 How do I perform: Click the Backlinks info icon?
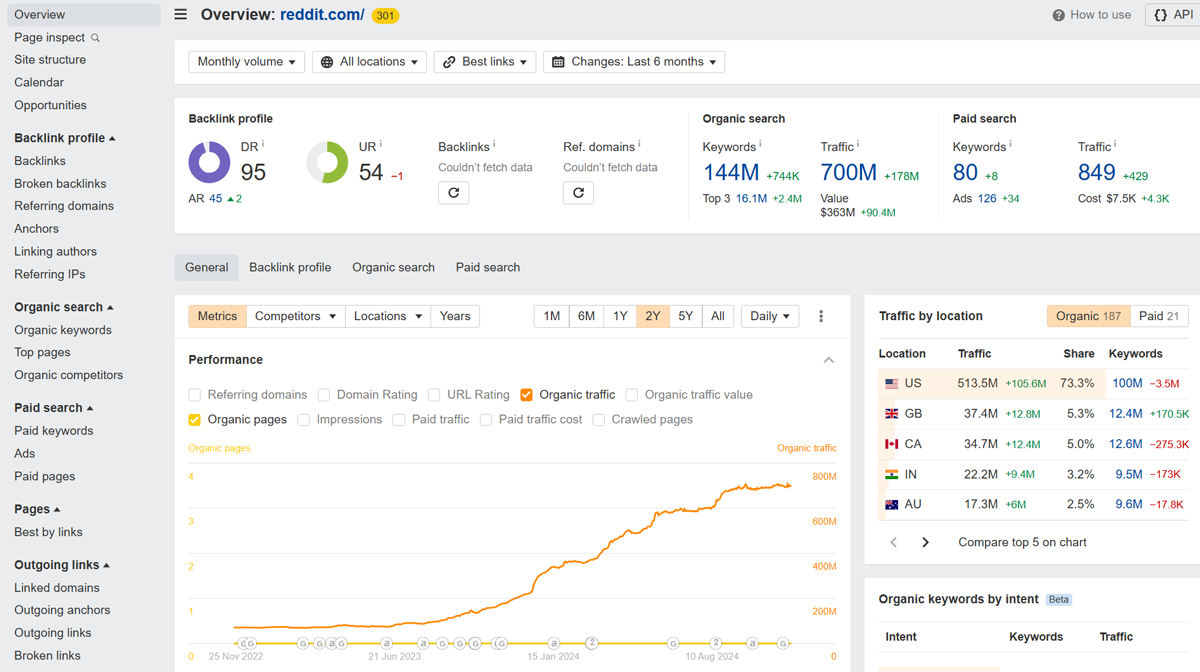pyautogui.click(x=494, y=144)
